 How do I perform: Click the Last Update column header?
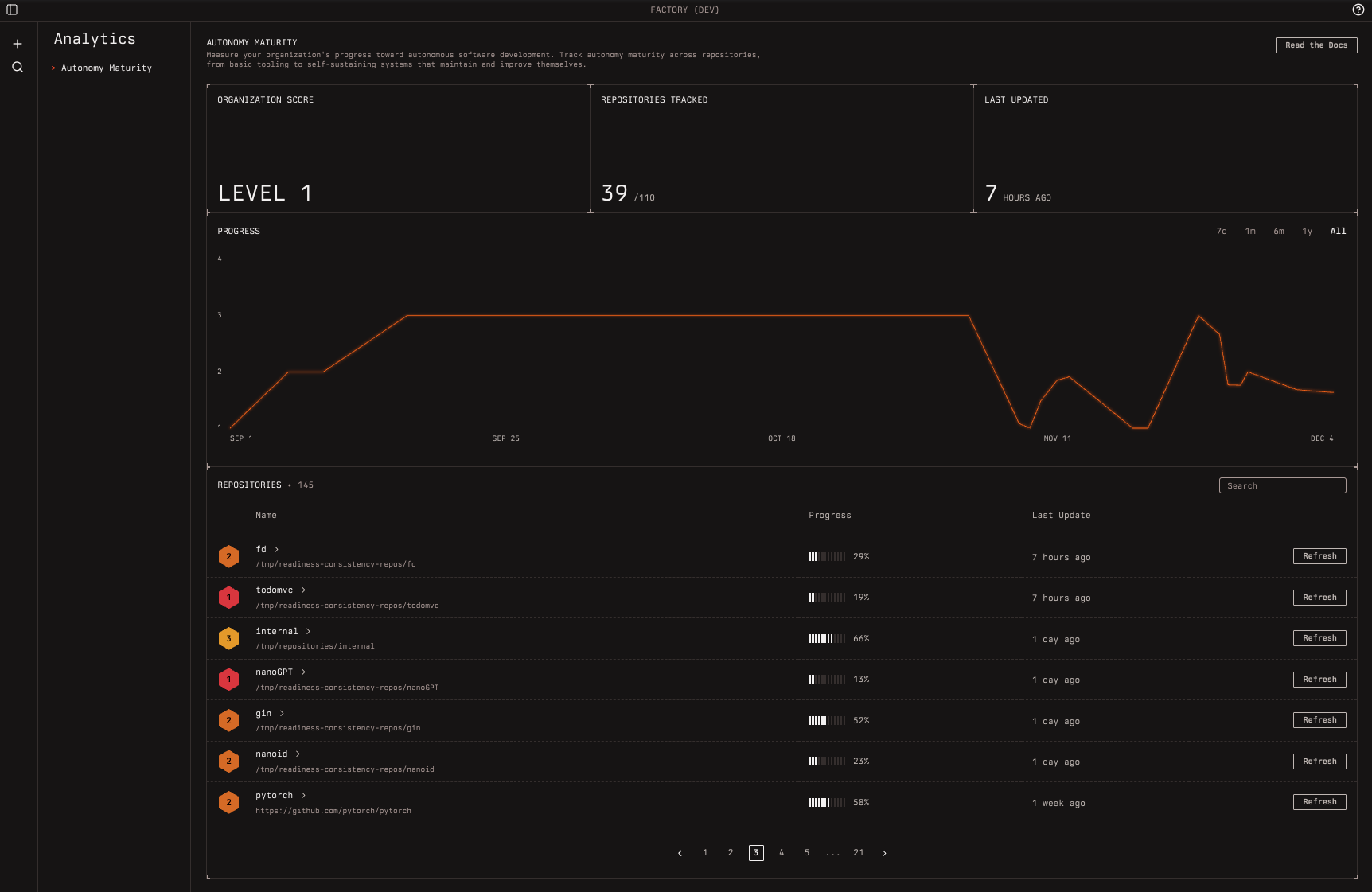coord(1061,516)
